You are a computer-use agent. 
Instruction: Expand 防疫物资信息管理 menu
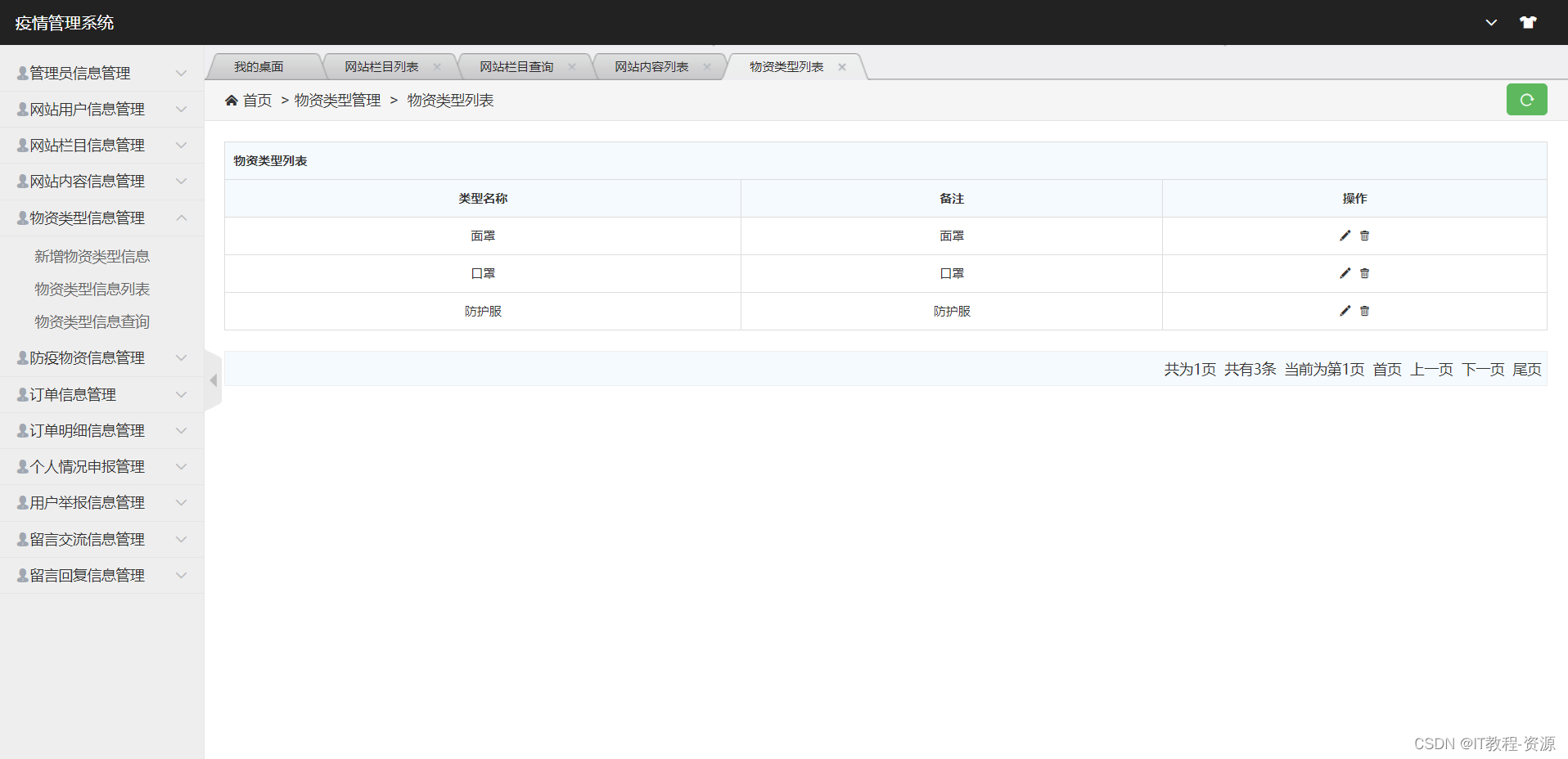101,357
